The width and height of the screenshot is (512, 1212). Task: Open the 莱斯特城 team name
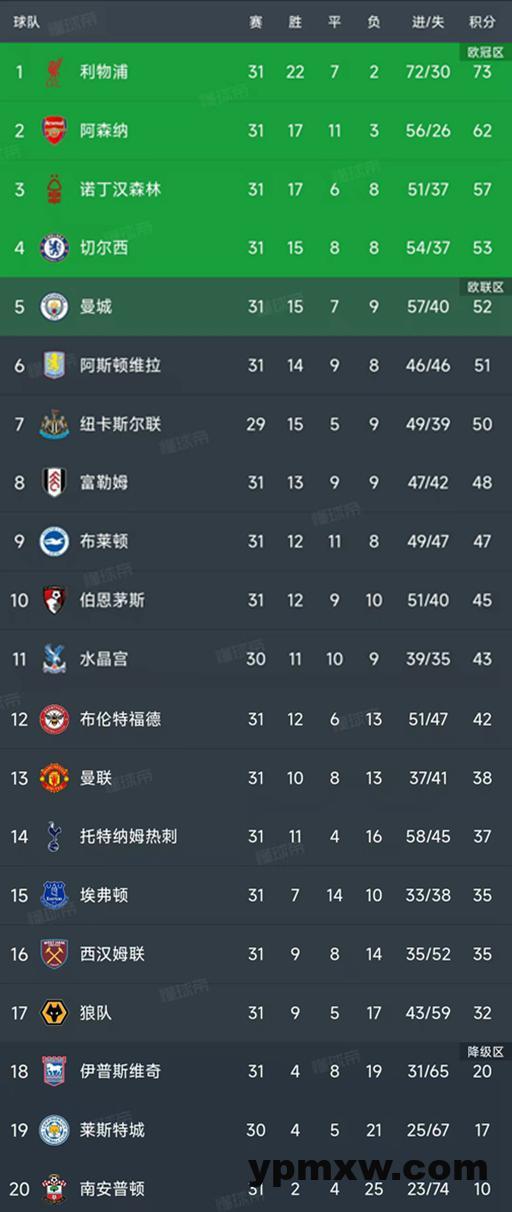pos(112,1130)
